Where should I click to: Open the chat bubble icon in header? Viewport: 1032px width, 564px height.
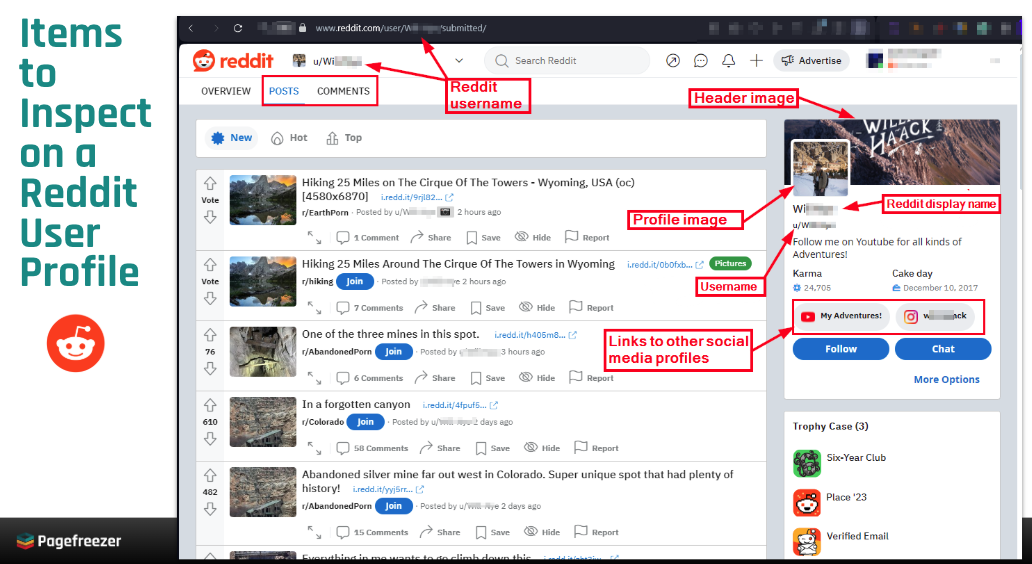pyautogui.click(x=701, y=61)
